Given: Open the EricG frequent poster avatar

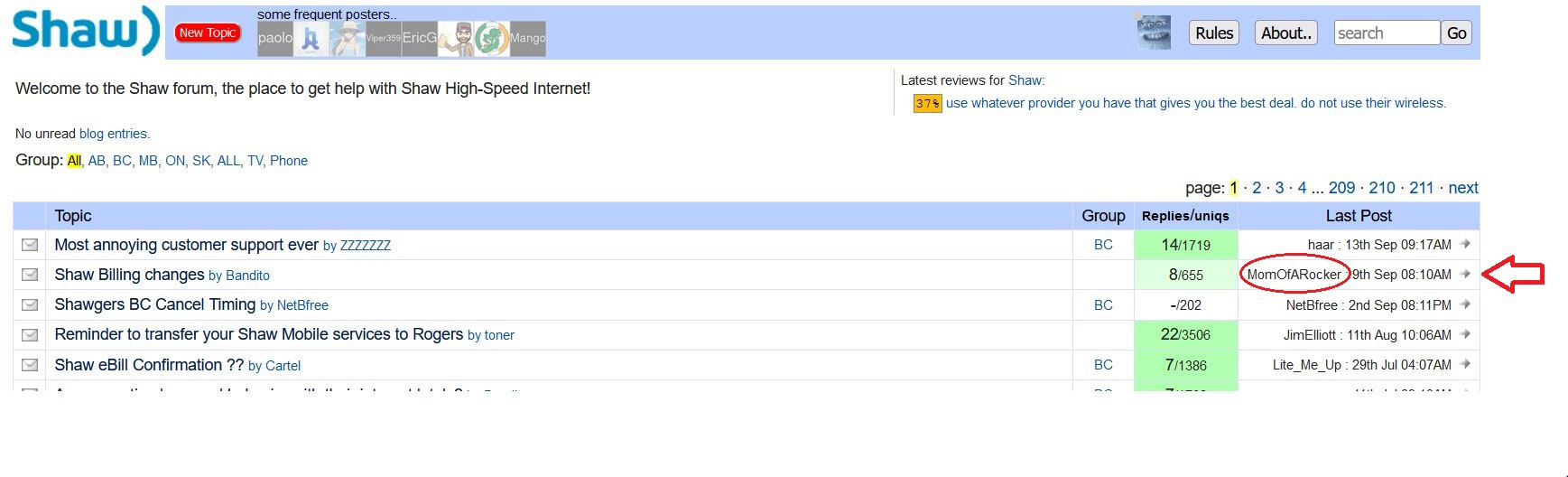Looking at the screenshot, I should 420,39.
